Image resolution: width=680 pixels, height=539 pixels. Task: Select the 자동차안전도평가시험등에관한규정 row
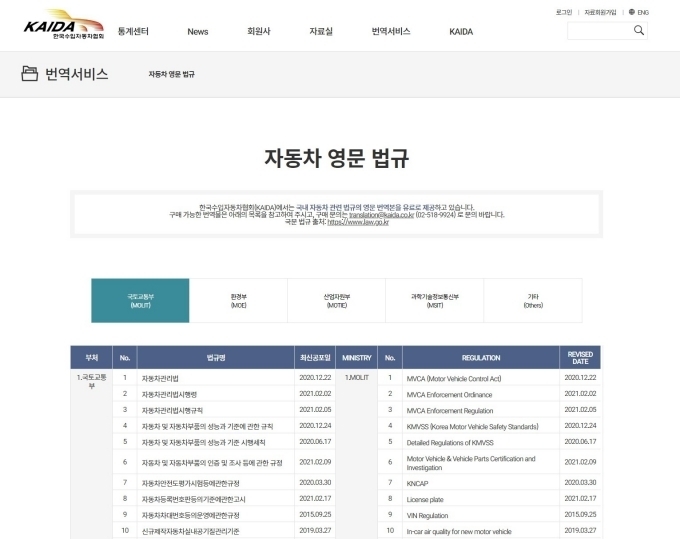click(190, 483)
